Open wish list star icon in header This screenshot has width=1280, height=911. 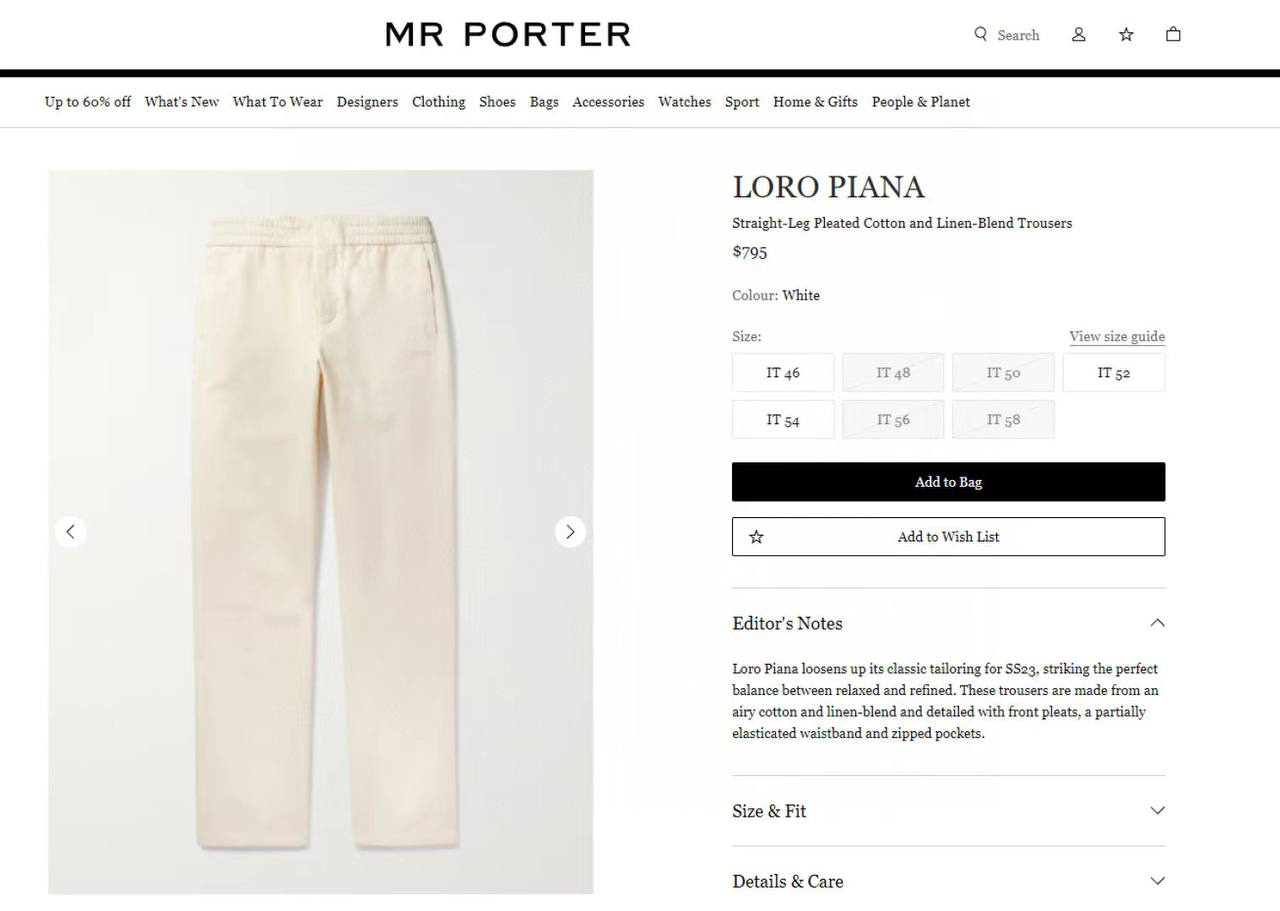(x=1126, y=34)
